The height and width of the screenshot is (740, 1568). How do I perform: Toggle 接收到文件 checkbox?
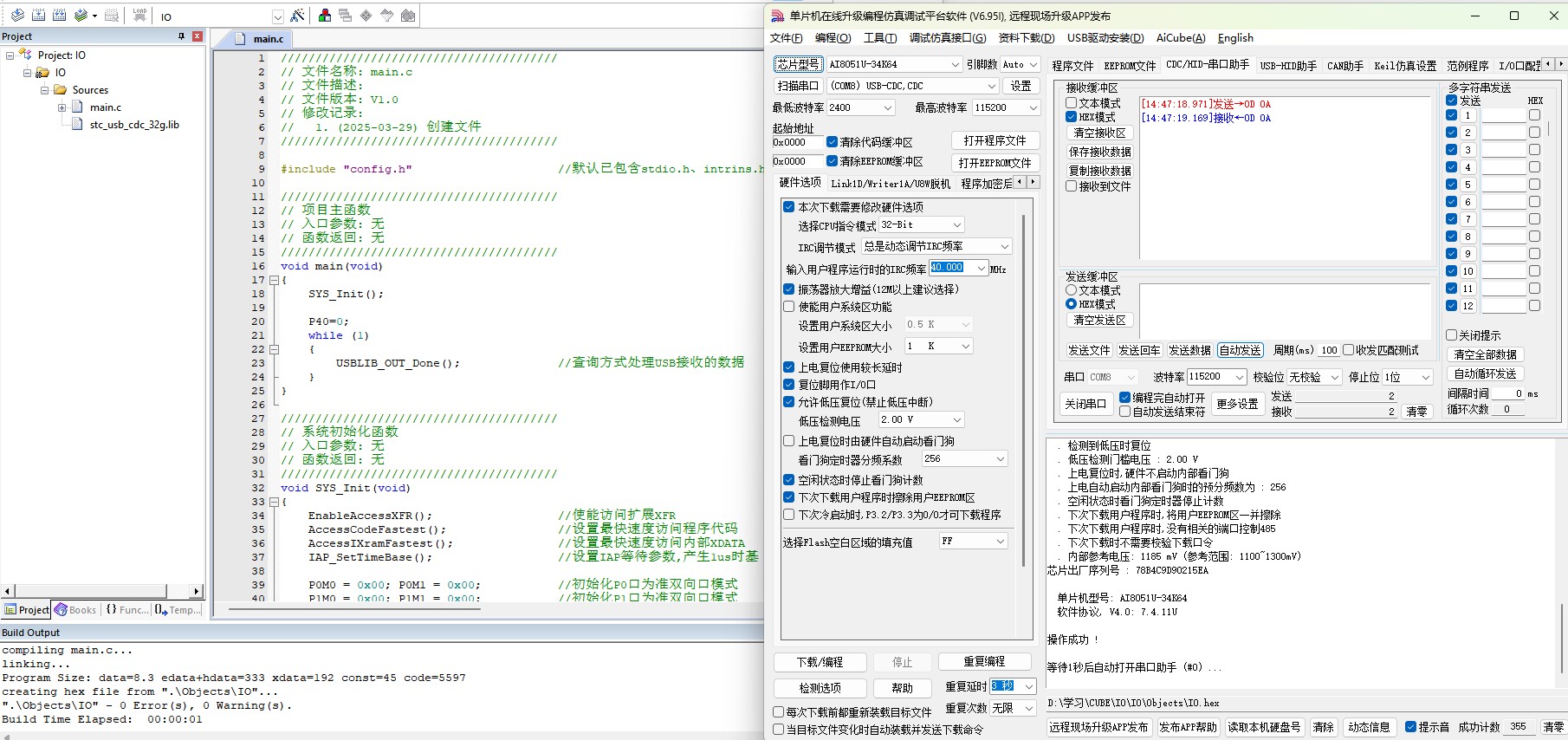[x=1072, y=186]
